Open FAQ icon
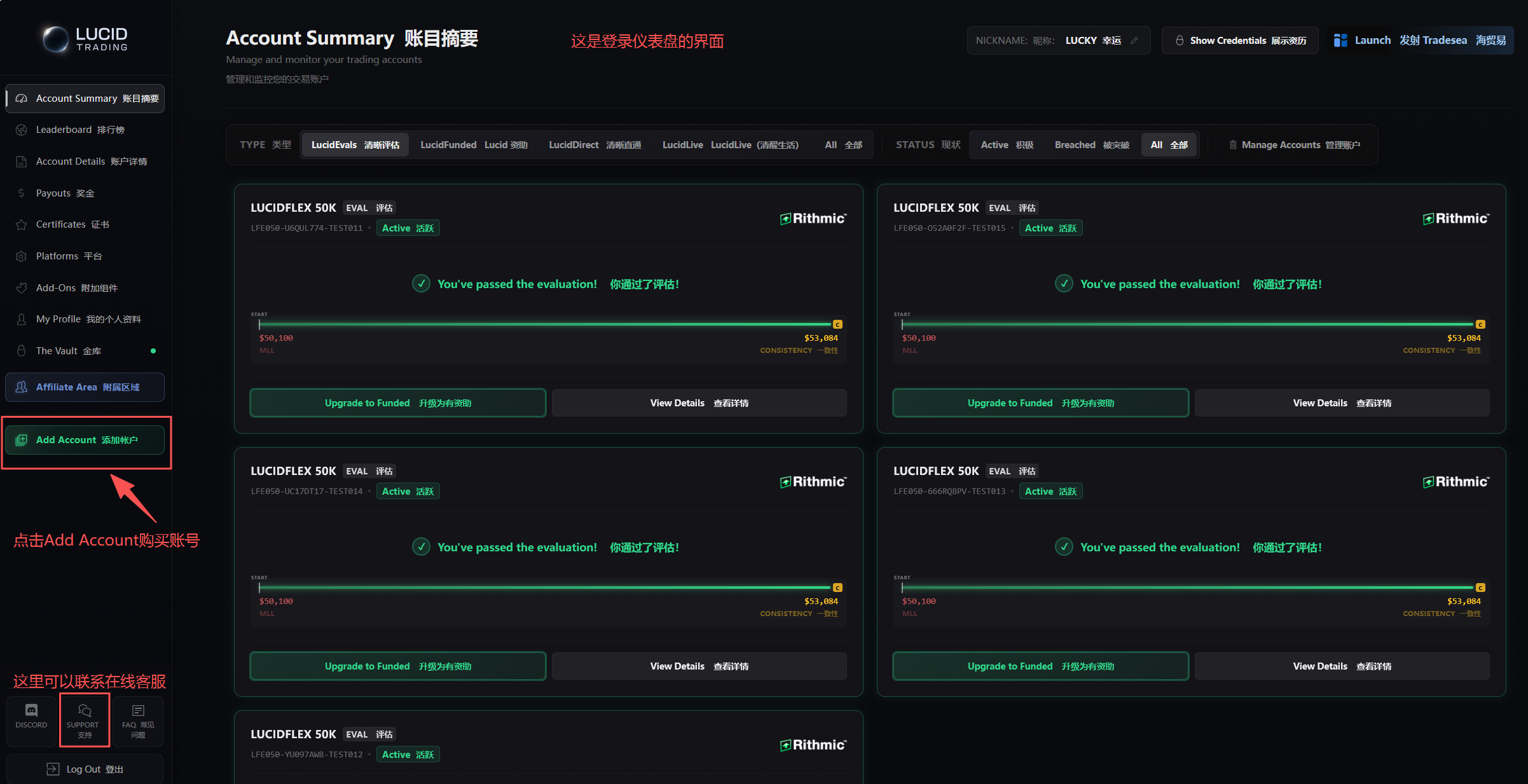Viewport: 1528px width, 784px height. point(138,710)
